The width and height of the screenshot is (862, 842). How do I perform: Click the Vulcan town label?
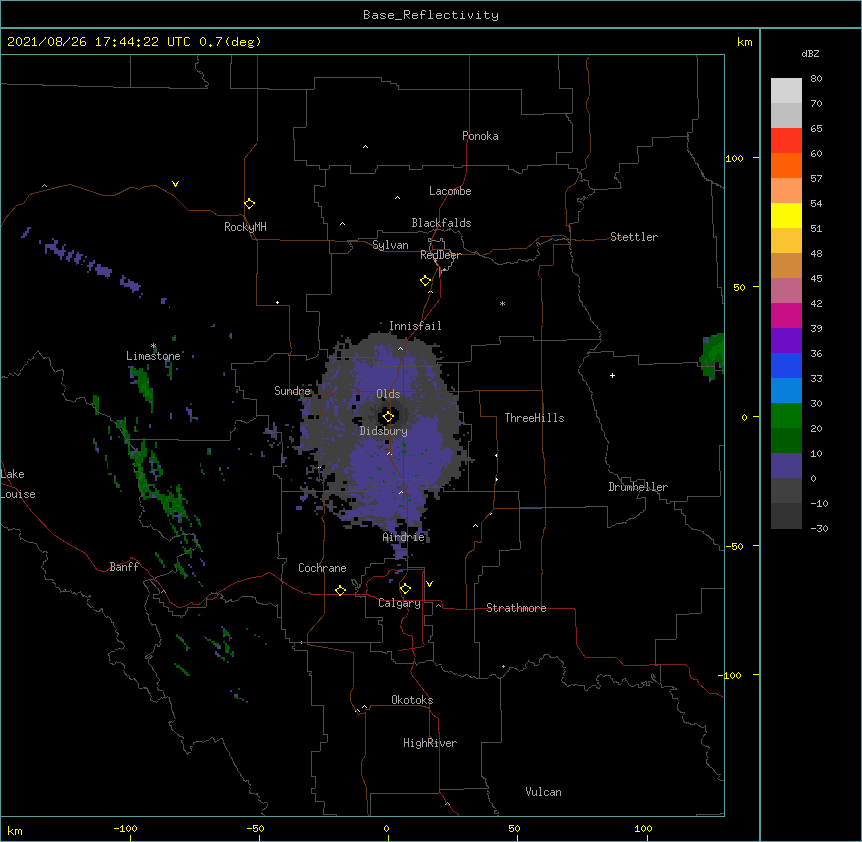pyautogui.click(x=543, y=792)
